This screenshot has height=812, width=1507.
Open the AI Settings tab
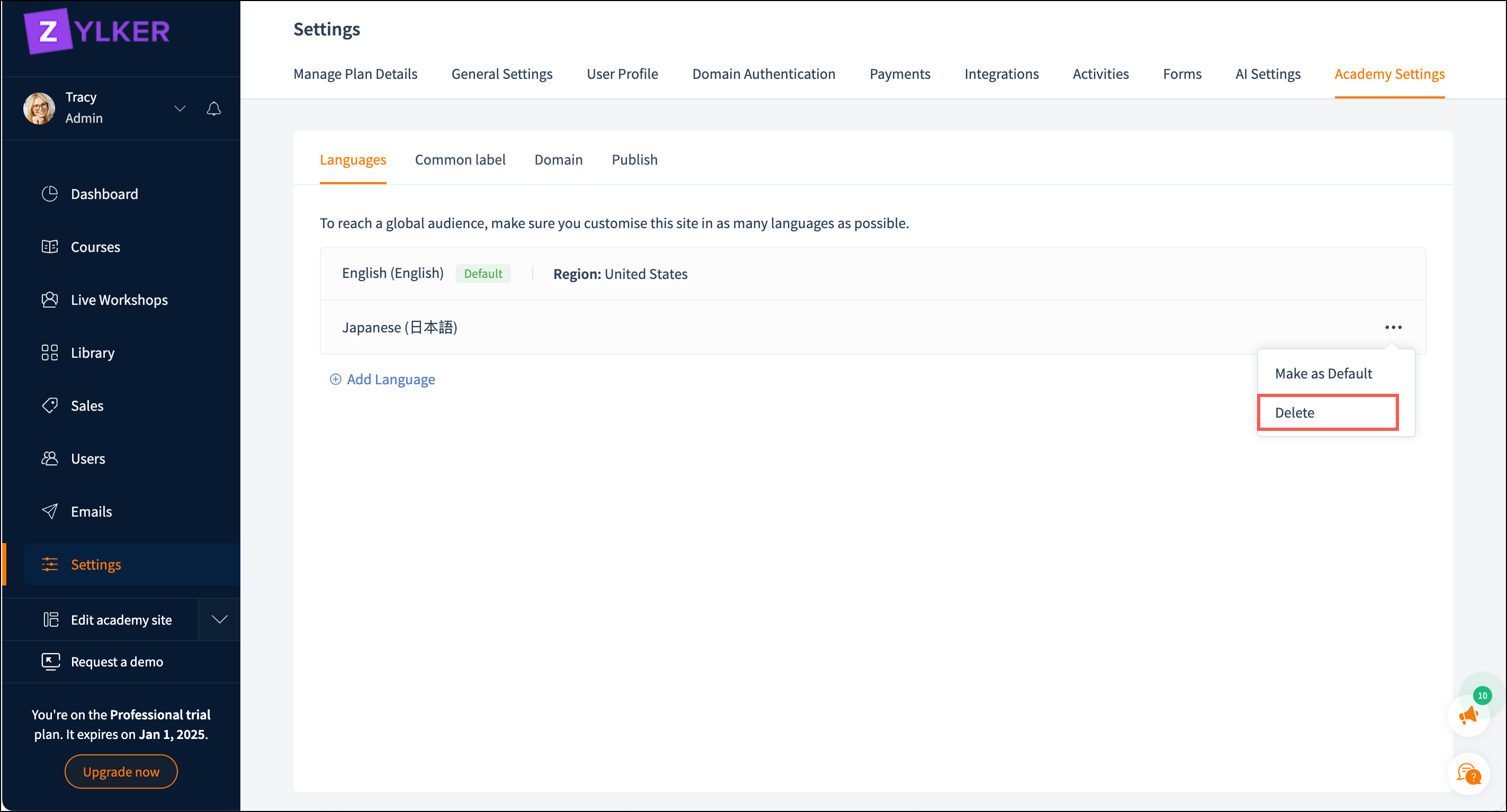pos(1268,74)
